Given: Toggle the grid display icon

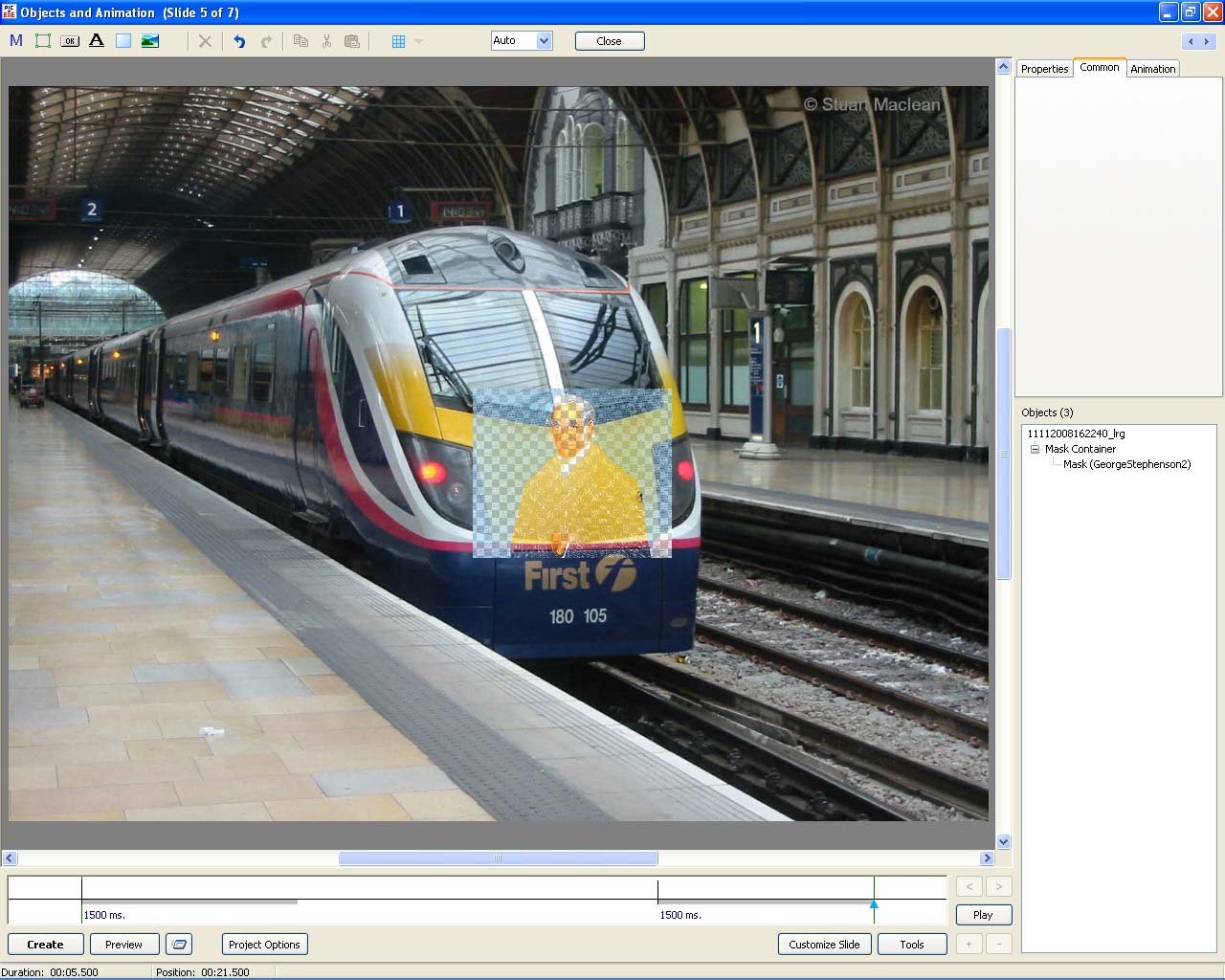Looking at the screenshot, I should pos(399,41).
